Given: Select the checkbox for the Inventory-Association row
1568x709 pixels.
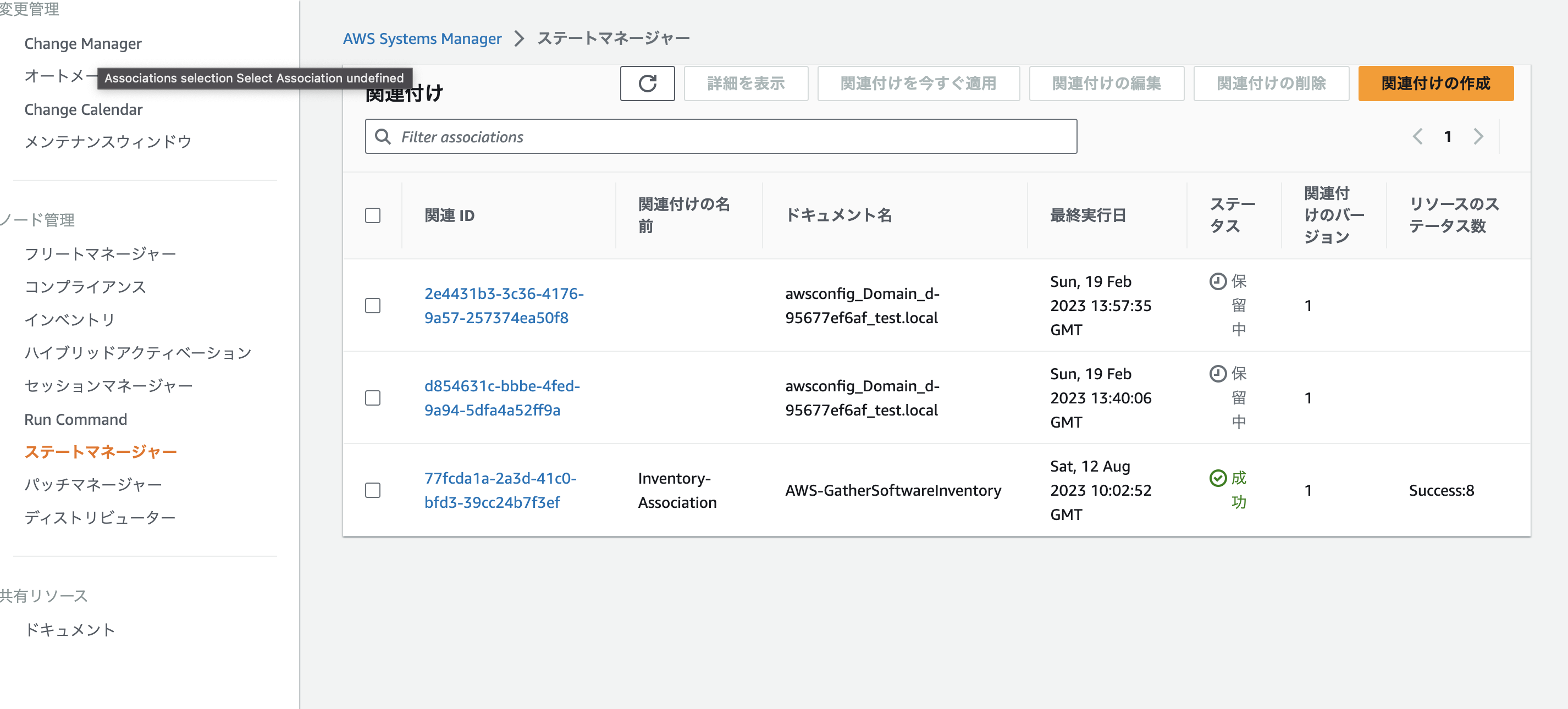Looking at the screenshot, I should click(x=373, y=490).
